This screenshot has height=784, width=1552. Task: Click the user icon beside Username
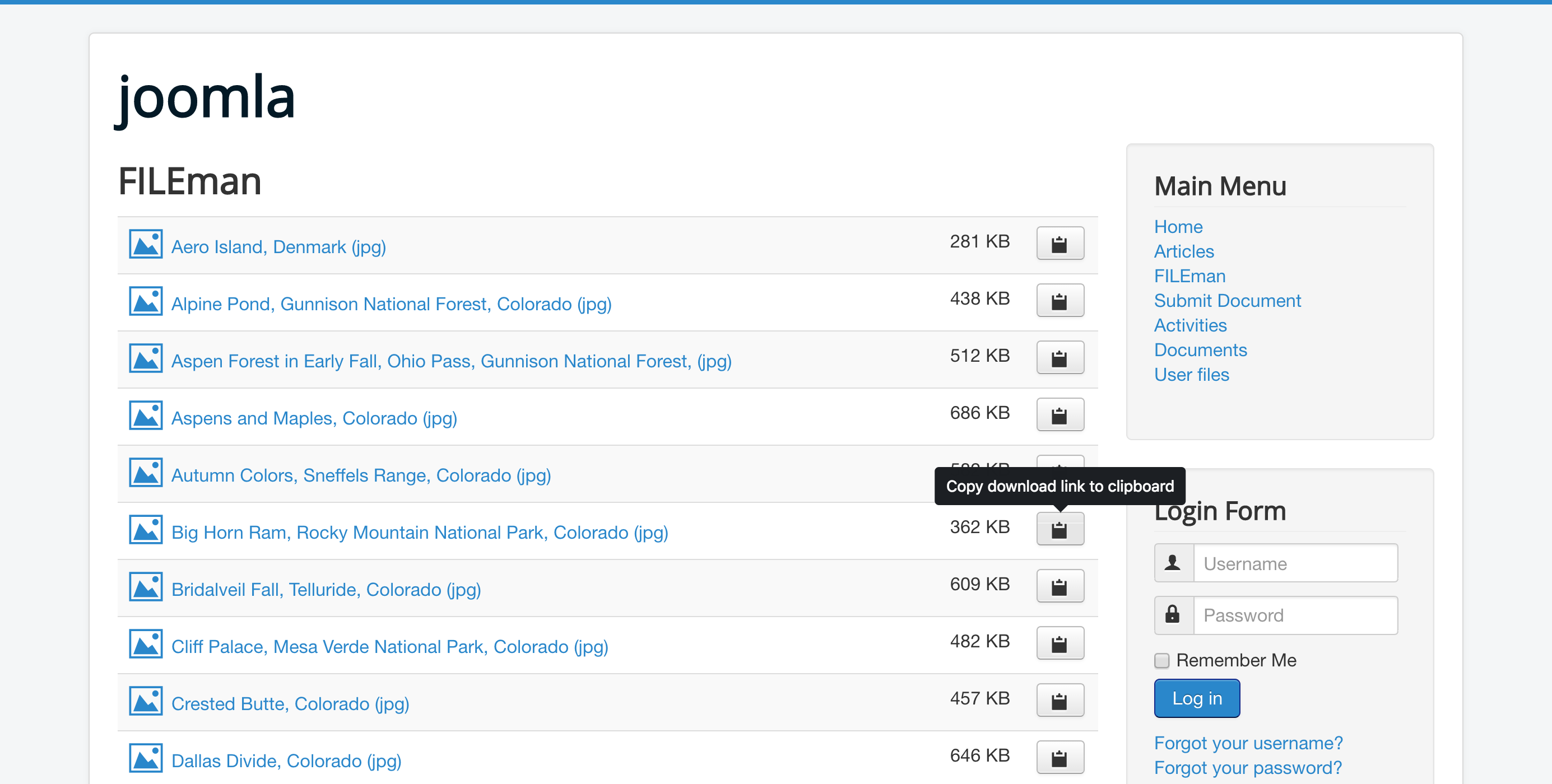click(x=1174, y=563)
